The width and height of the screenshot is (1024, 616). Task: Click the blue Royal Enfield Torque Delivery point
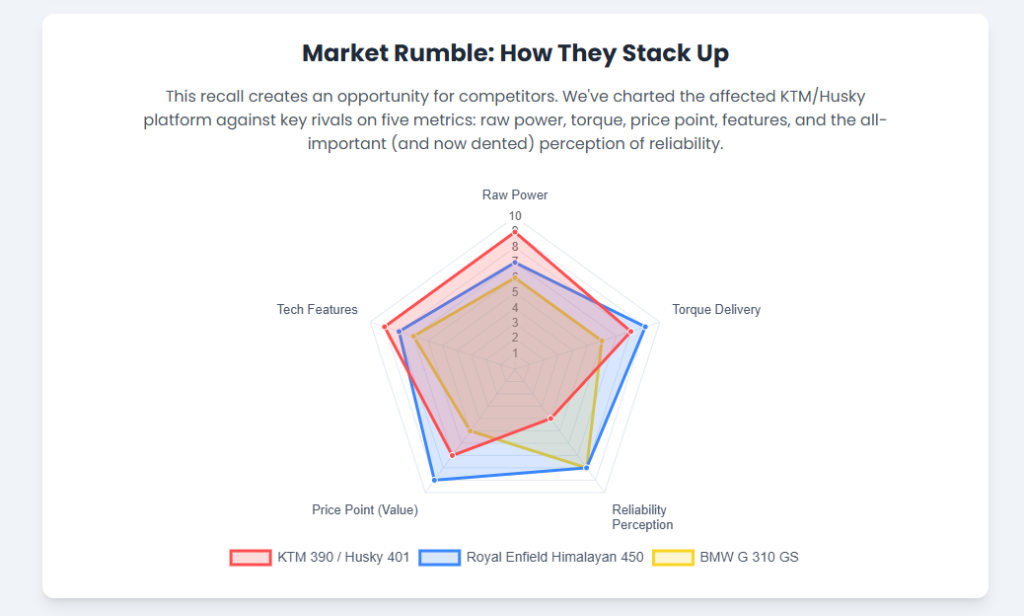[x=645, y=327]
